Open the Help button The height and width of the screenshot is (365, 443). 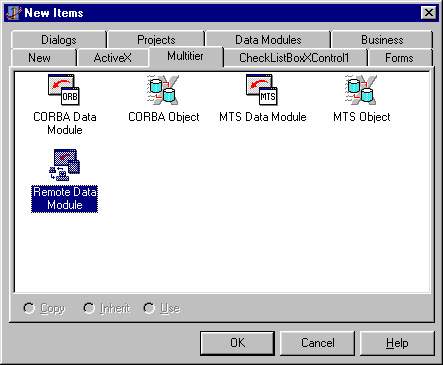tap(397, 343)
